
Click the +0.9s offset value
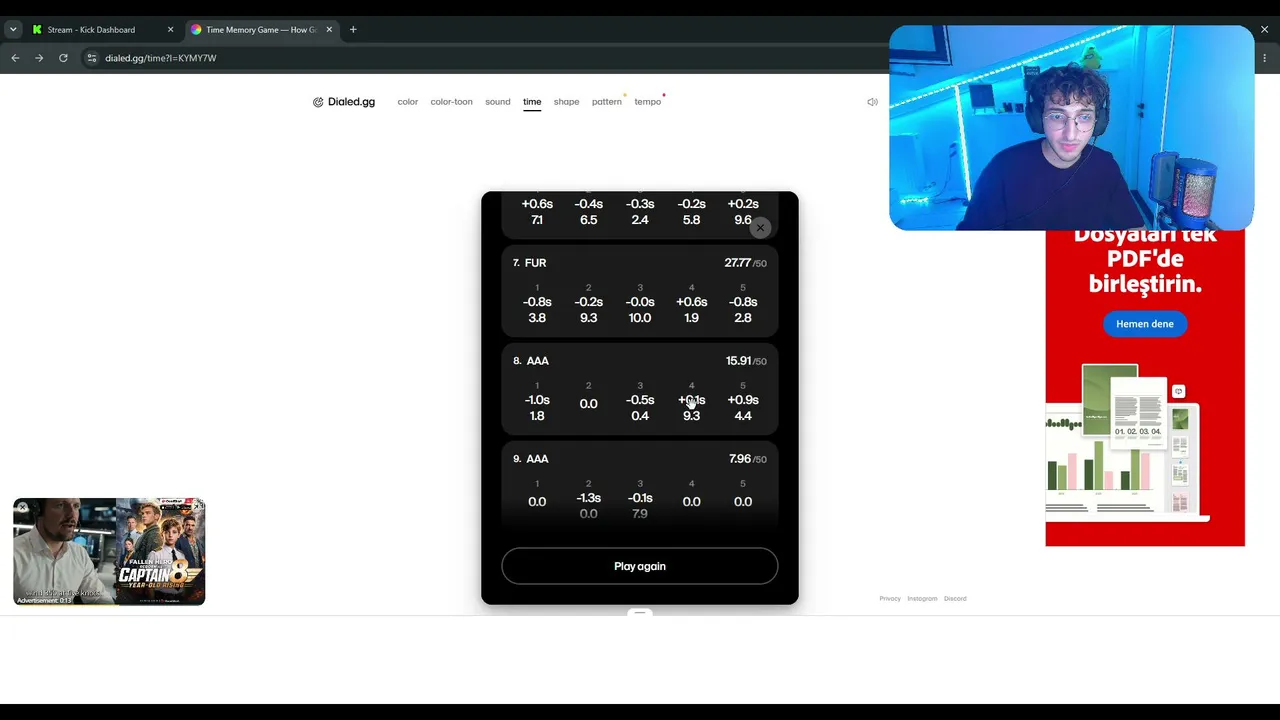(x=743, y=400)
